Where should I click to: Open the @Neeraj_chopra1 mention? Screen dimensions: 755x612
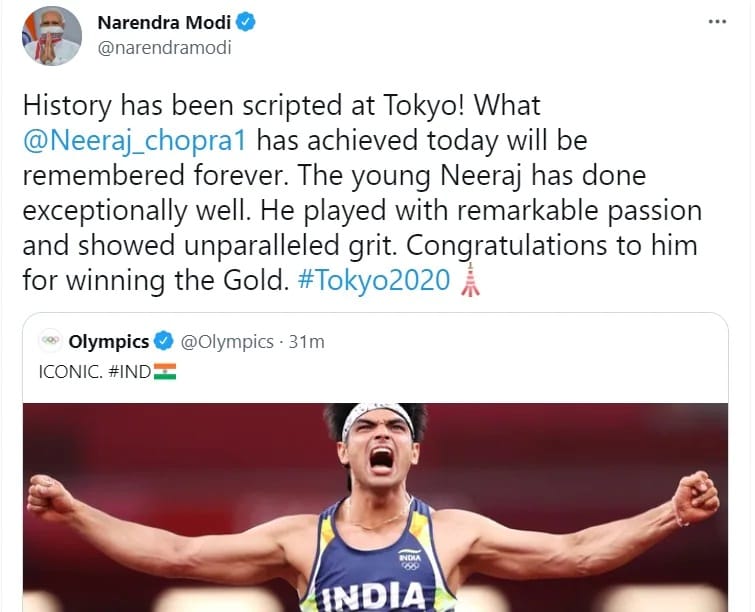(135, 141)
